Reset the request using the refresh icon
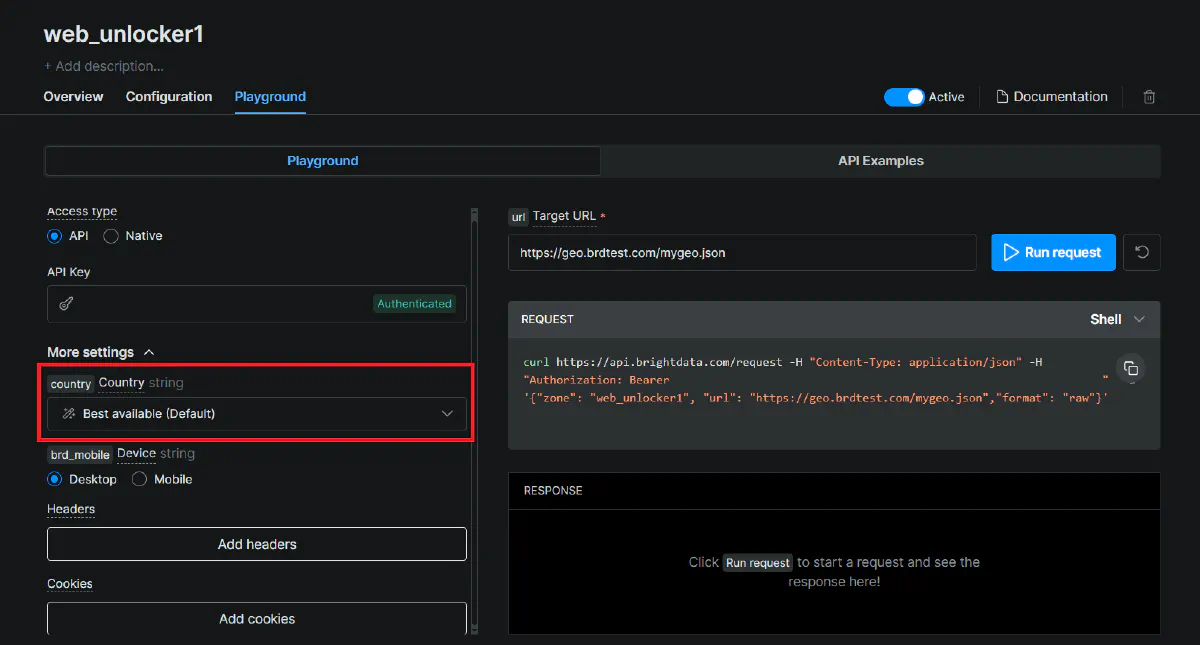The height and width of the screenshot is (645, 1200). 1141,252
